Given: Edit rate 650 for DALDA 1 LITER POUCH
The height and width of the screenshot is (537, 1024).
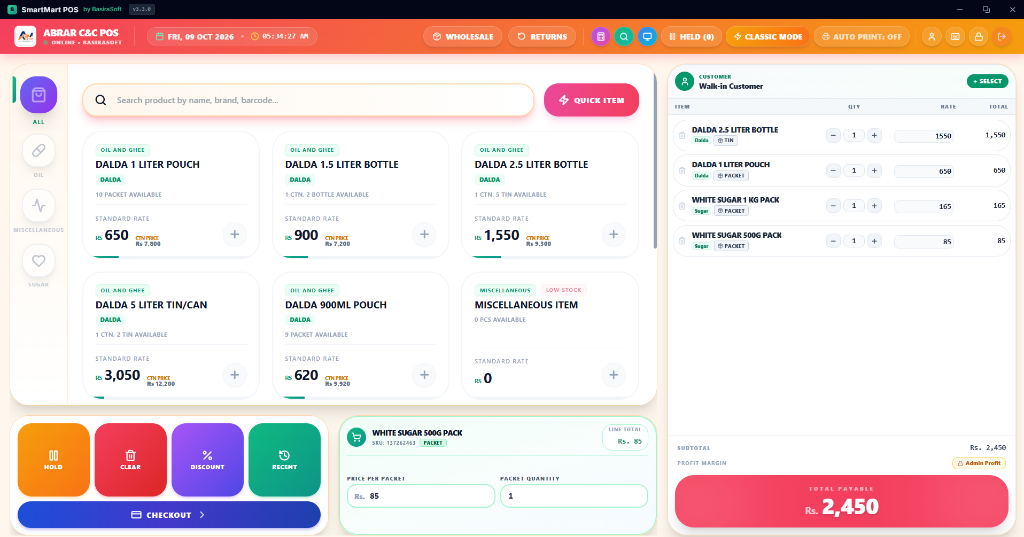Looking at the screenshot, I should pyautogui.click(x=925, y=171).
